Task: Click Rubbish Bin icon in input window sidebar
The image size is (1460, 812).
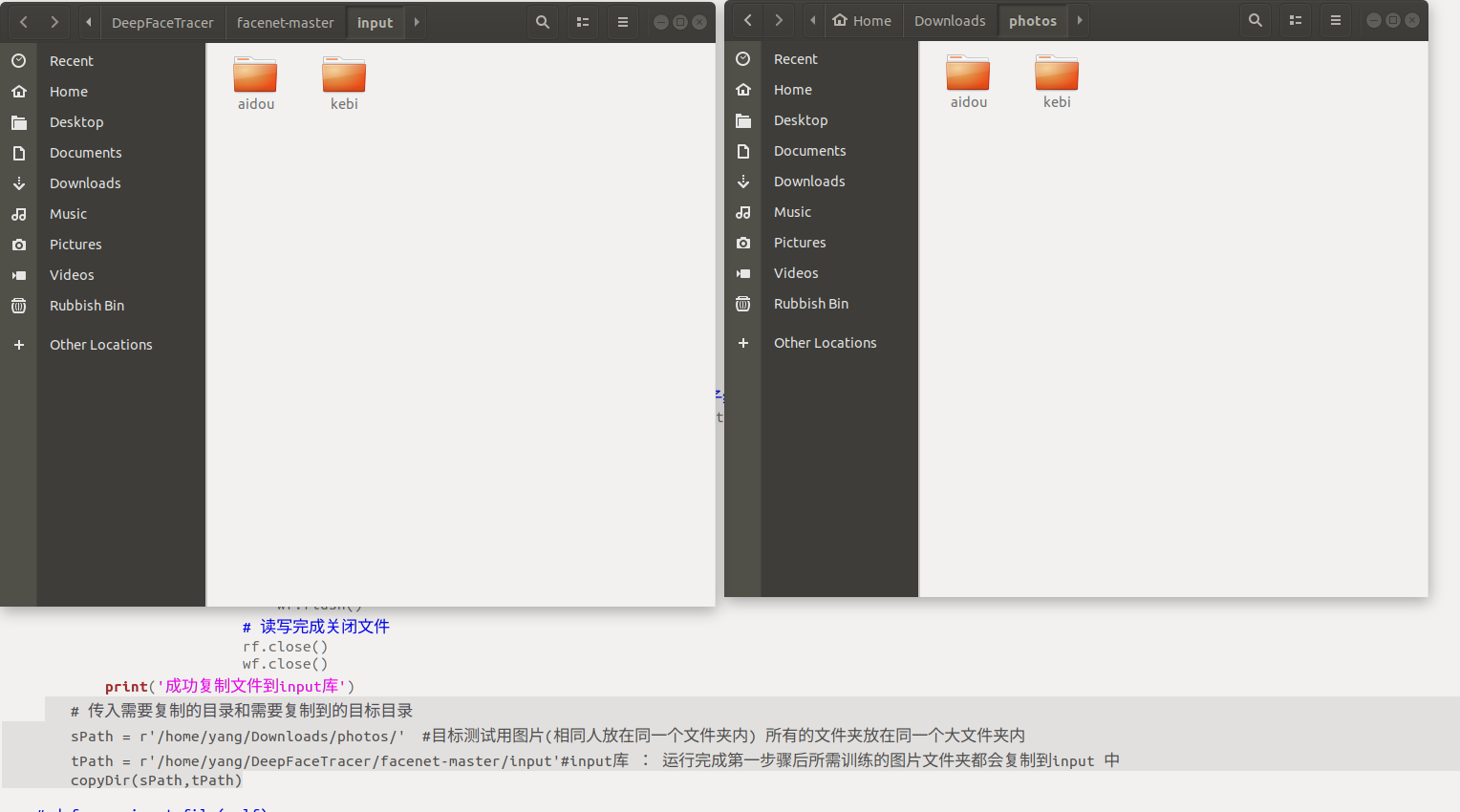Action: pos(18,306)
